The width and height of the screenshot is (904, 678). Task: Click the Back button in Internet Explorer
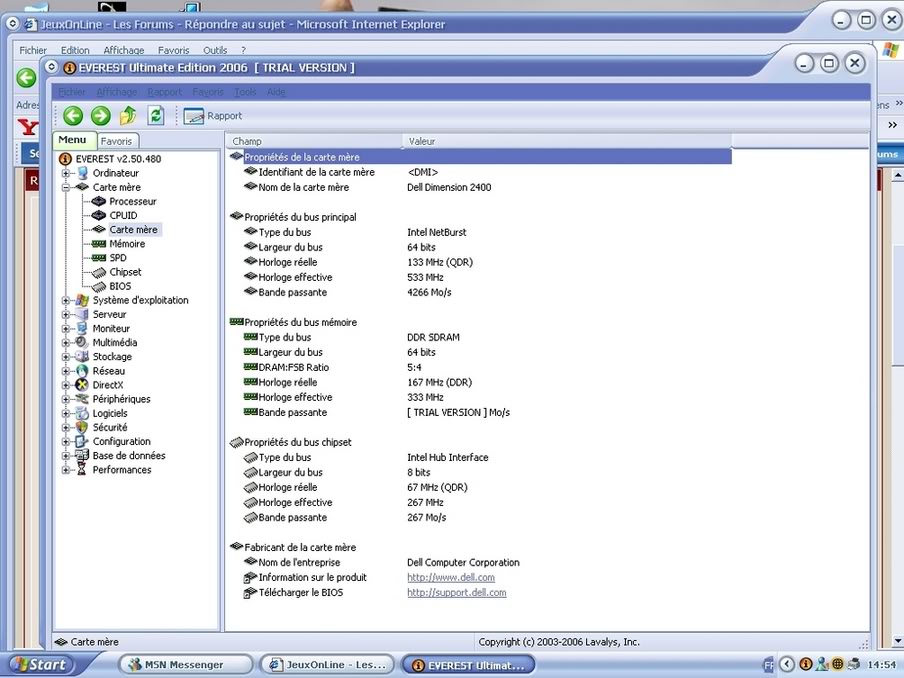pyautogui.click(x=27, y=78)
